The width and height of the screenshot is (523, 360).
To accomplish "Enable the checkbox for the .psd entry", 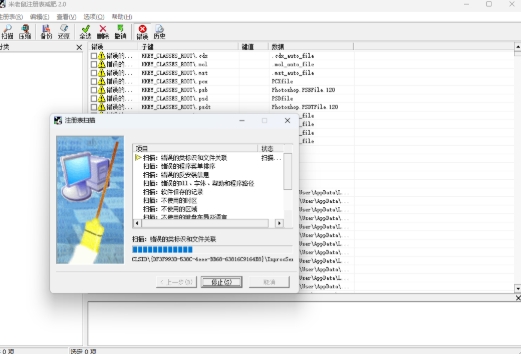I will [94, 98].
